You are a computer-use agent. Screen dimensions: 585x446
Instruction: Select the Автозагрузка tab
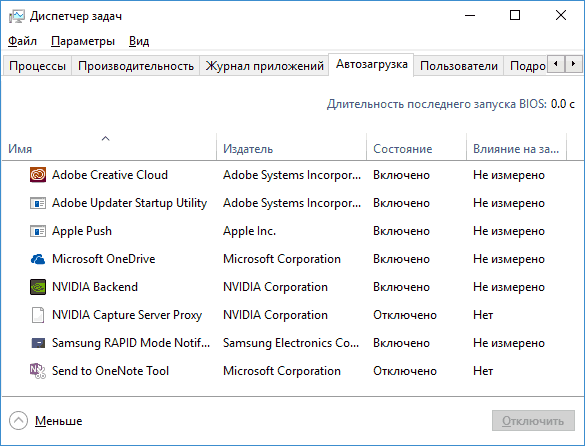tap(371, 64)
